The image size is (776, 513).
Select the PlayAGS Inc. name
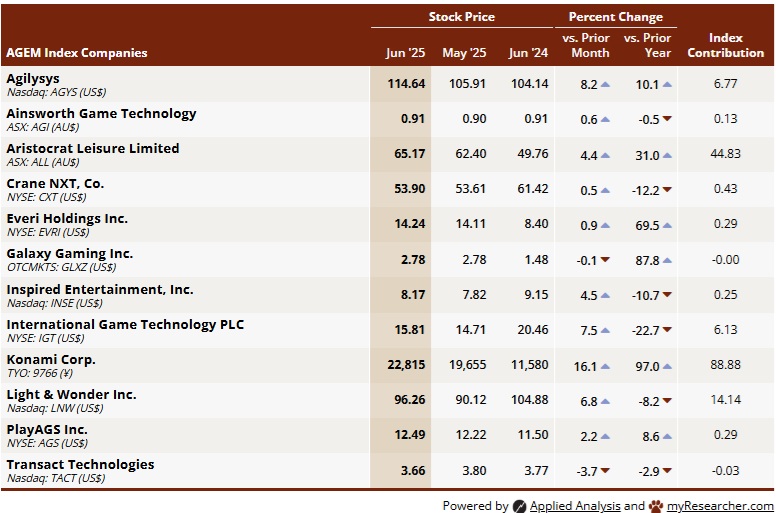coord(47,430)
